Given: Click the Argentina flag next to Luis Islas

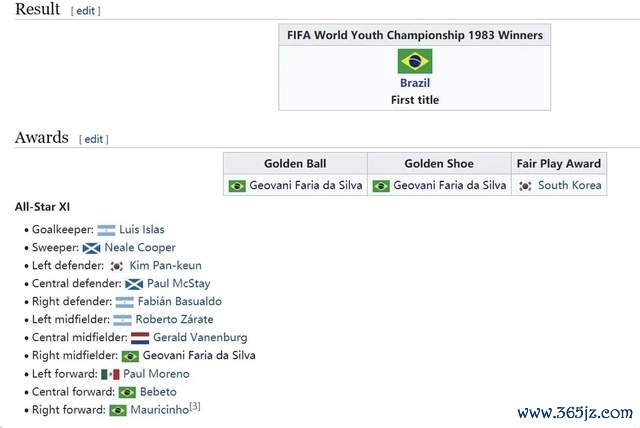Looking at the screenshot, I should tap(106, 230).
